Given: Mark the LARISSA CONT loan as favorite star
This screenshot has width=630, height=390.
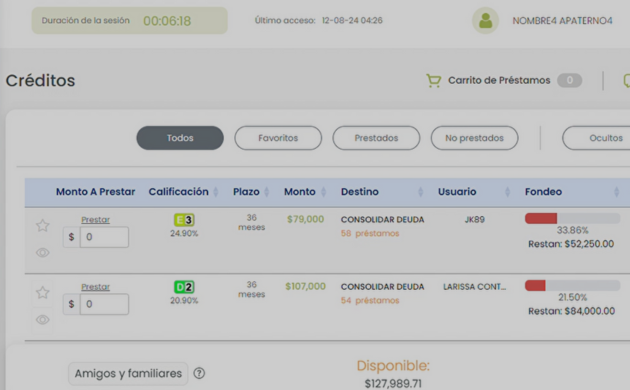Looking at the screenshot, I should 43,292.
